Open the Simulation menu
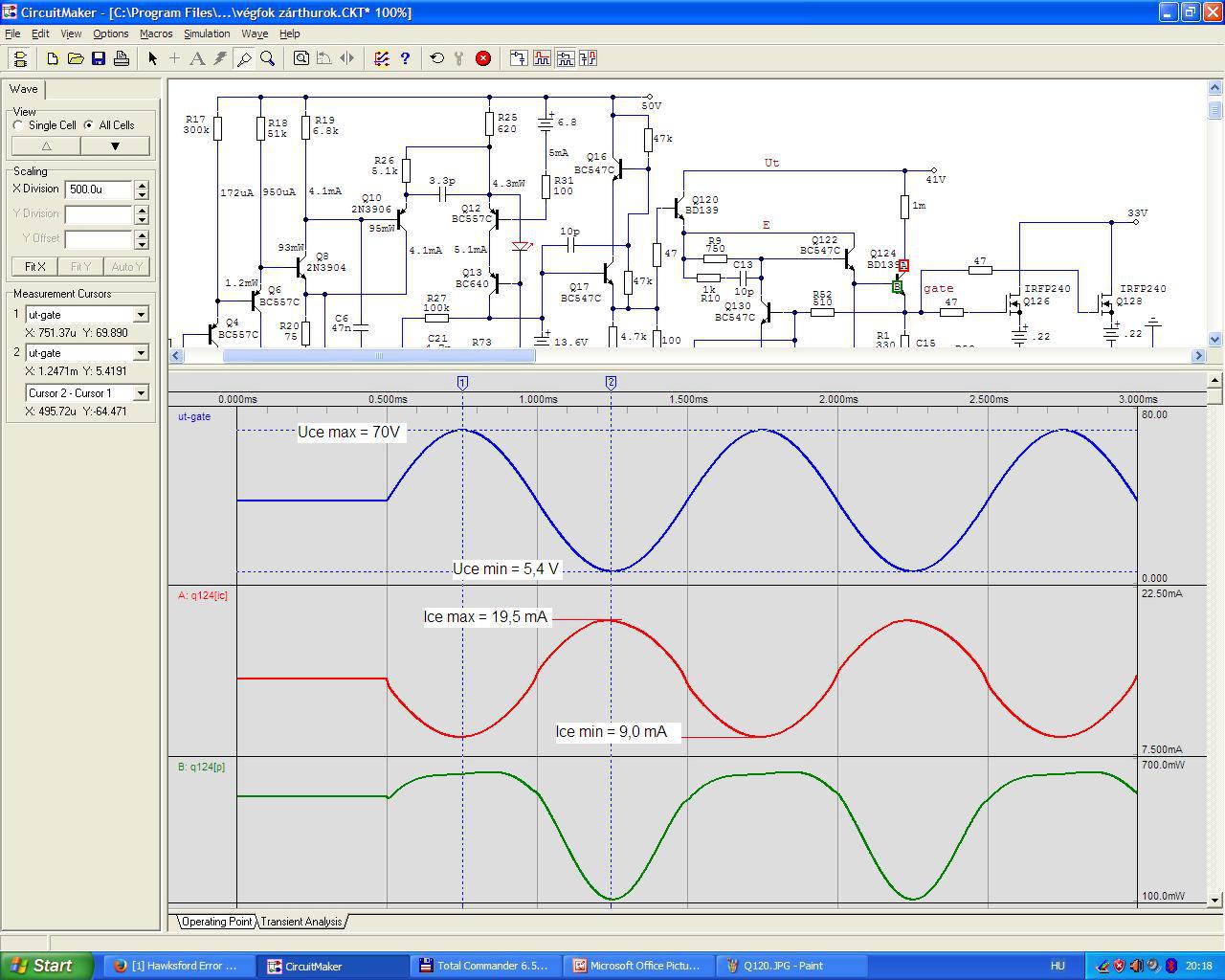This screenshot has height=980, width=1225. 207,33
